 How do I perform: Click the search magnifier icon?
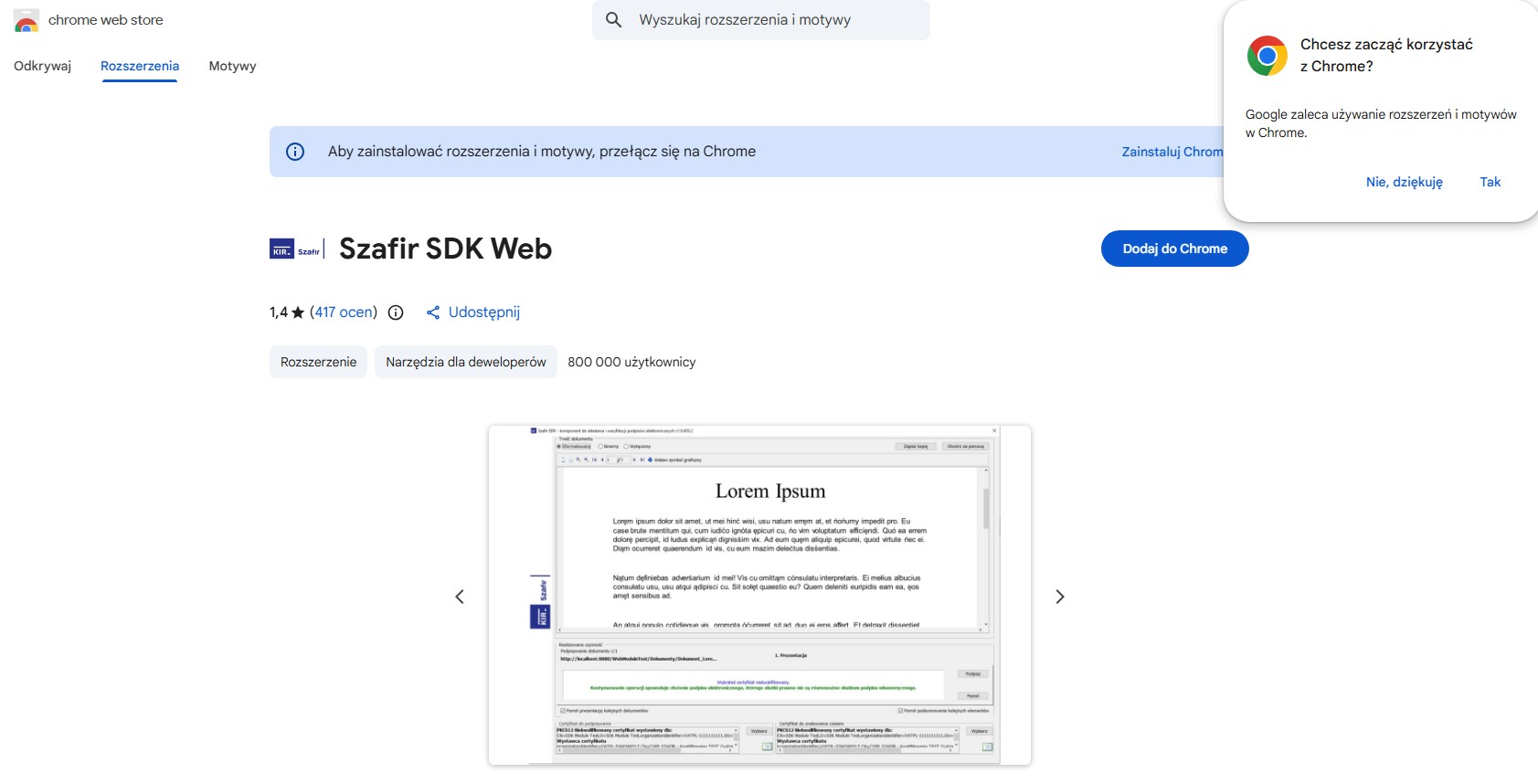coord(614,20)
